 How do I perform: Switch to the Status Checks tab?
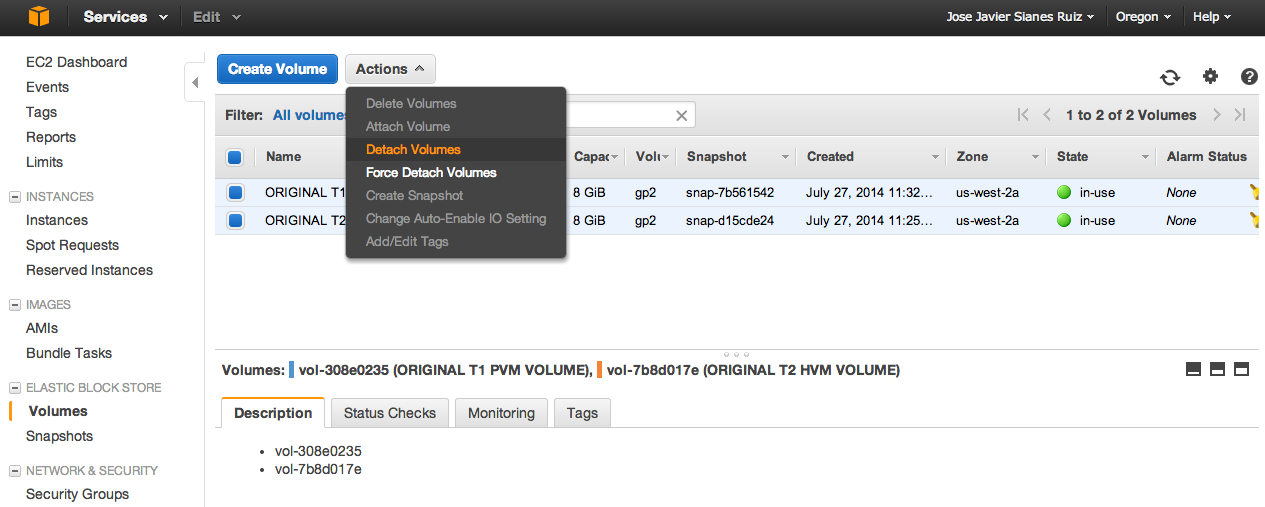[x=390, y=413]
